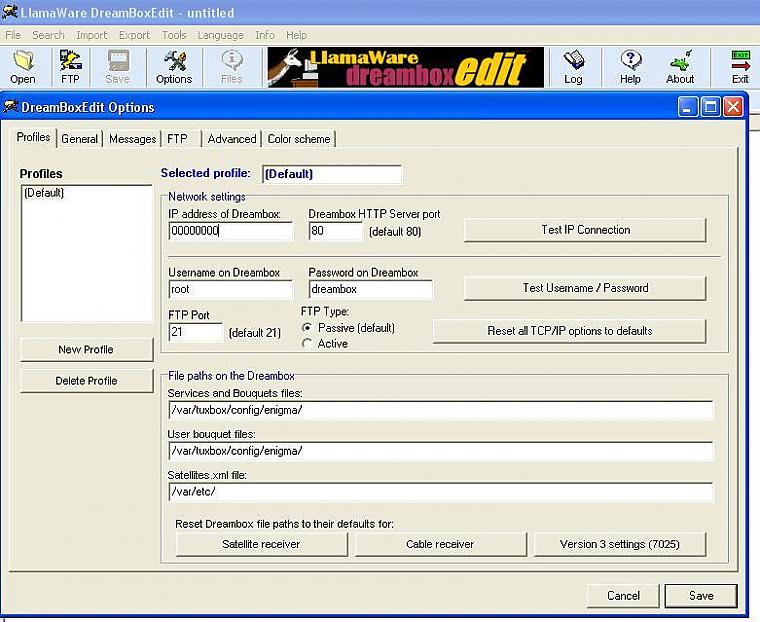Open the FTP transfer toolbar icon
Viewport: 760px width, 622px height.
coord(70,67)
